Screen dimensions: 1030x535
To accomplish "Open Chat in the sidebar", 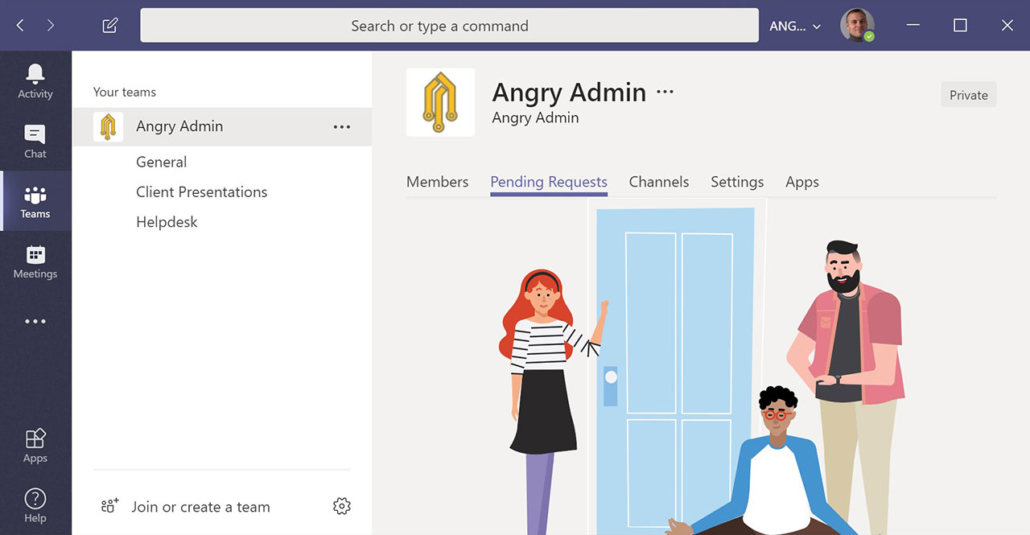I will [x=35, y=134].
